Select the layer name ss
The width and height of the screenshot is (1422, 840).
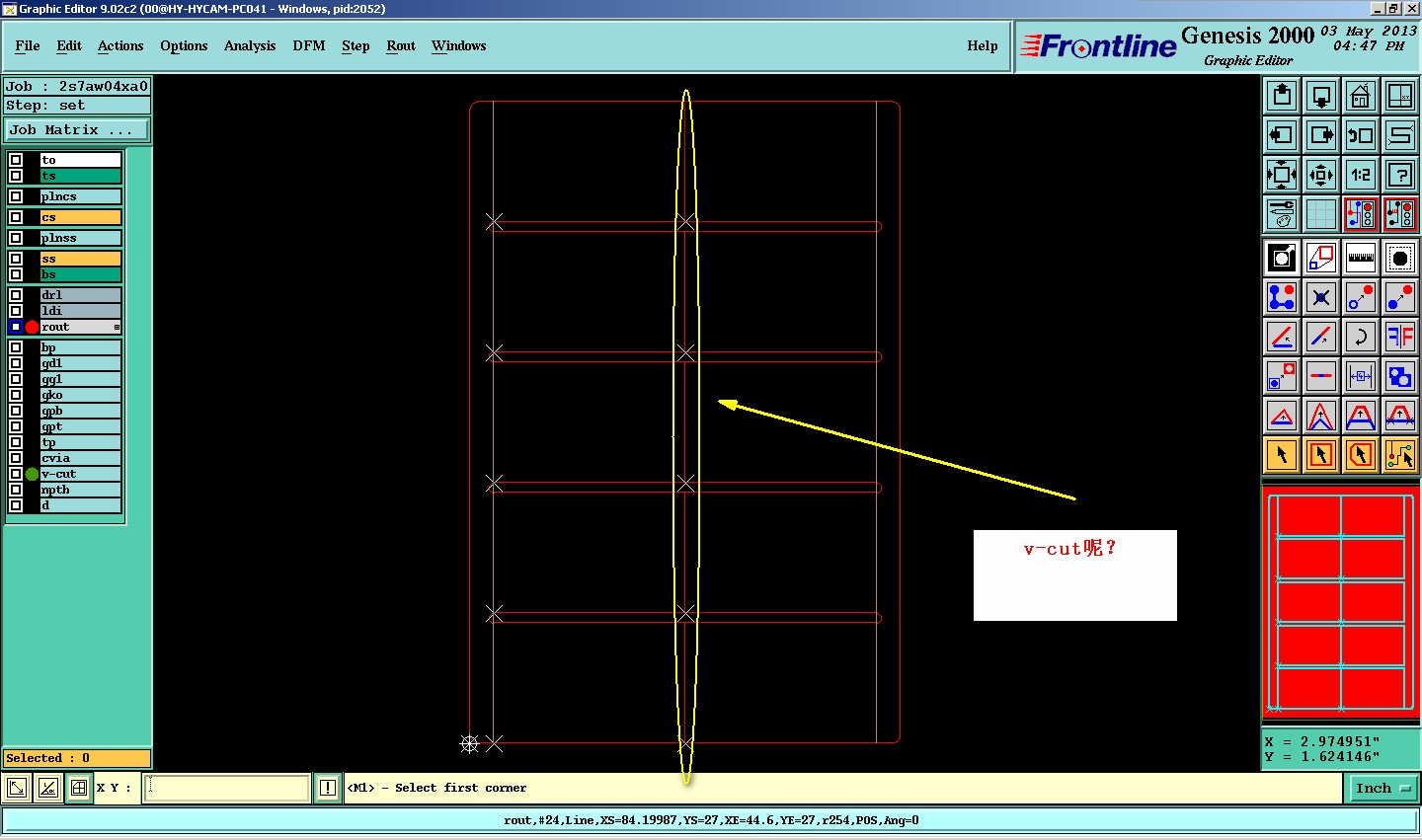(81, 259)
